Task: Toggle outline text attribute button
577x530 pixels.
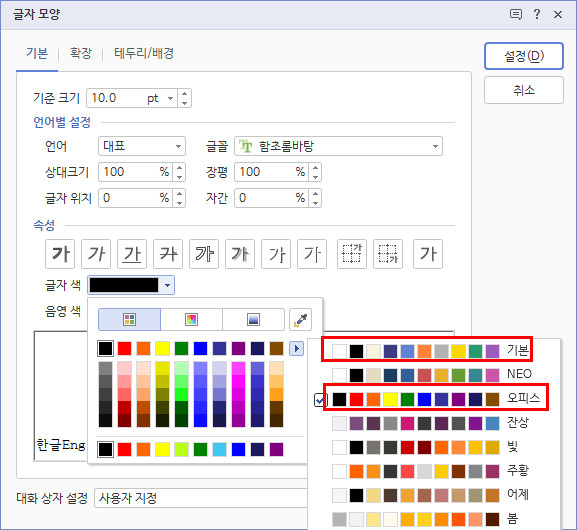Action: (x=204, y=254)
